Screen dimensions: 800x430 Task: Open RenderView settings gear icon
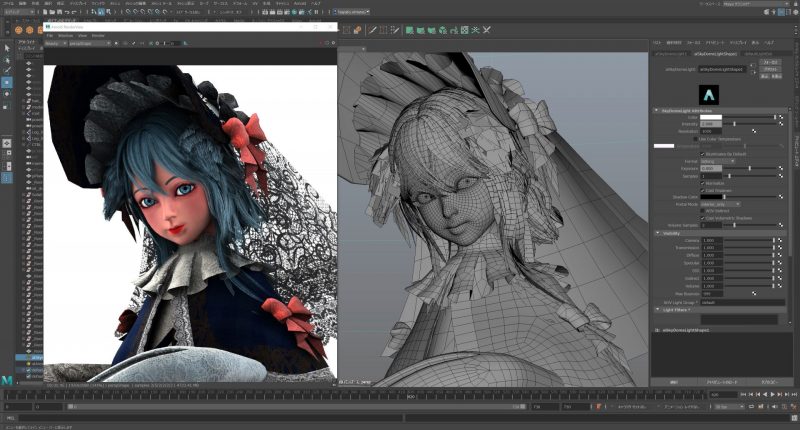point(333,43)
